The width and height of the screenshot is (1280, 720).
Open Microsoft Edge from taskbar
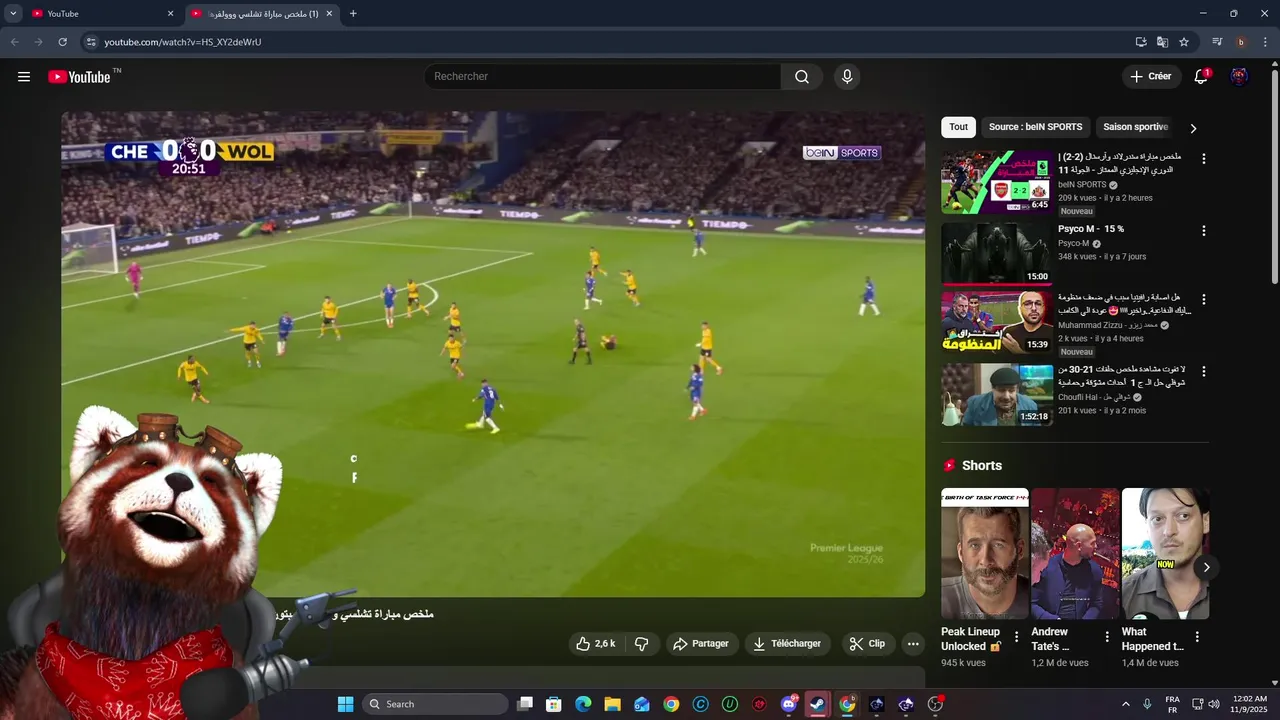pyautogui.click(x=583, y=704)
